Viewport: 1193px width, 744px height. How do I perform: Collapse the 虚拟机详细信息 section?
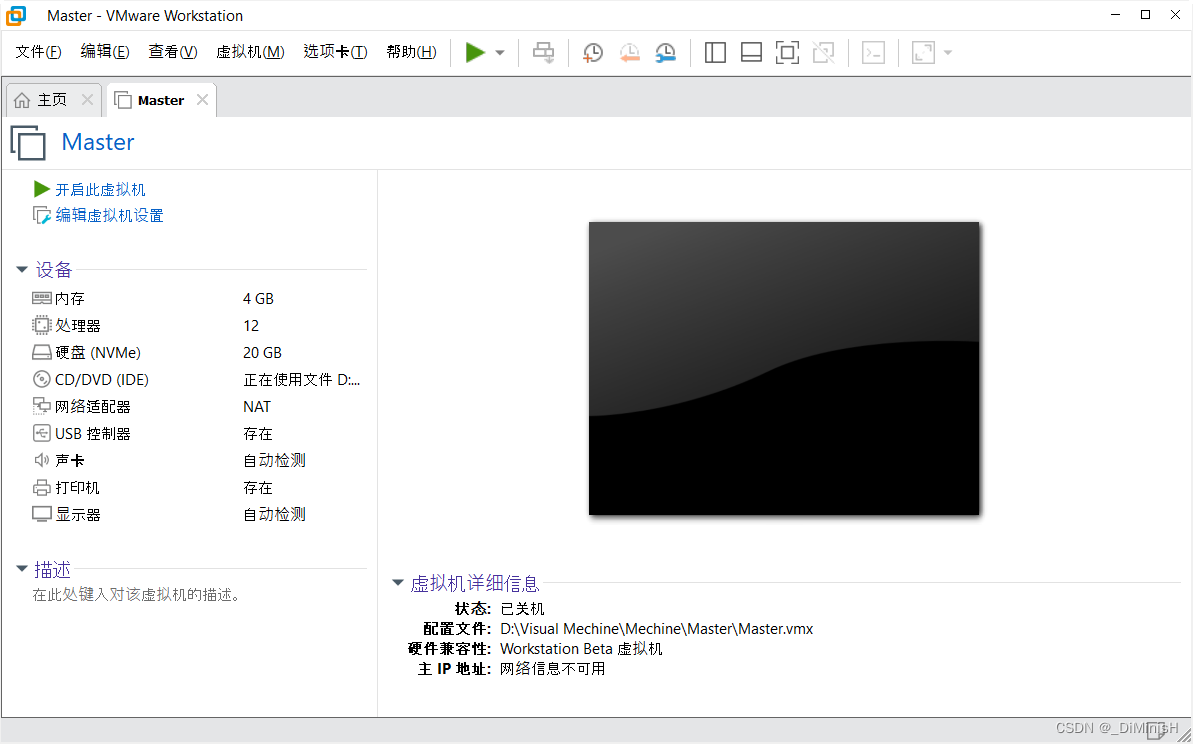point(397,583)
